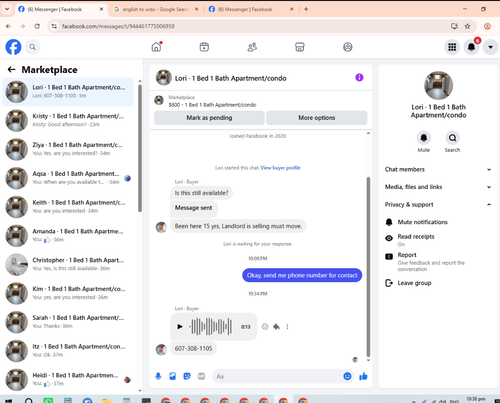The width and height of the screenshot is (500, 403).
Task: Mute chat via bell icon in side panel
Action: coord(424,137)
